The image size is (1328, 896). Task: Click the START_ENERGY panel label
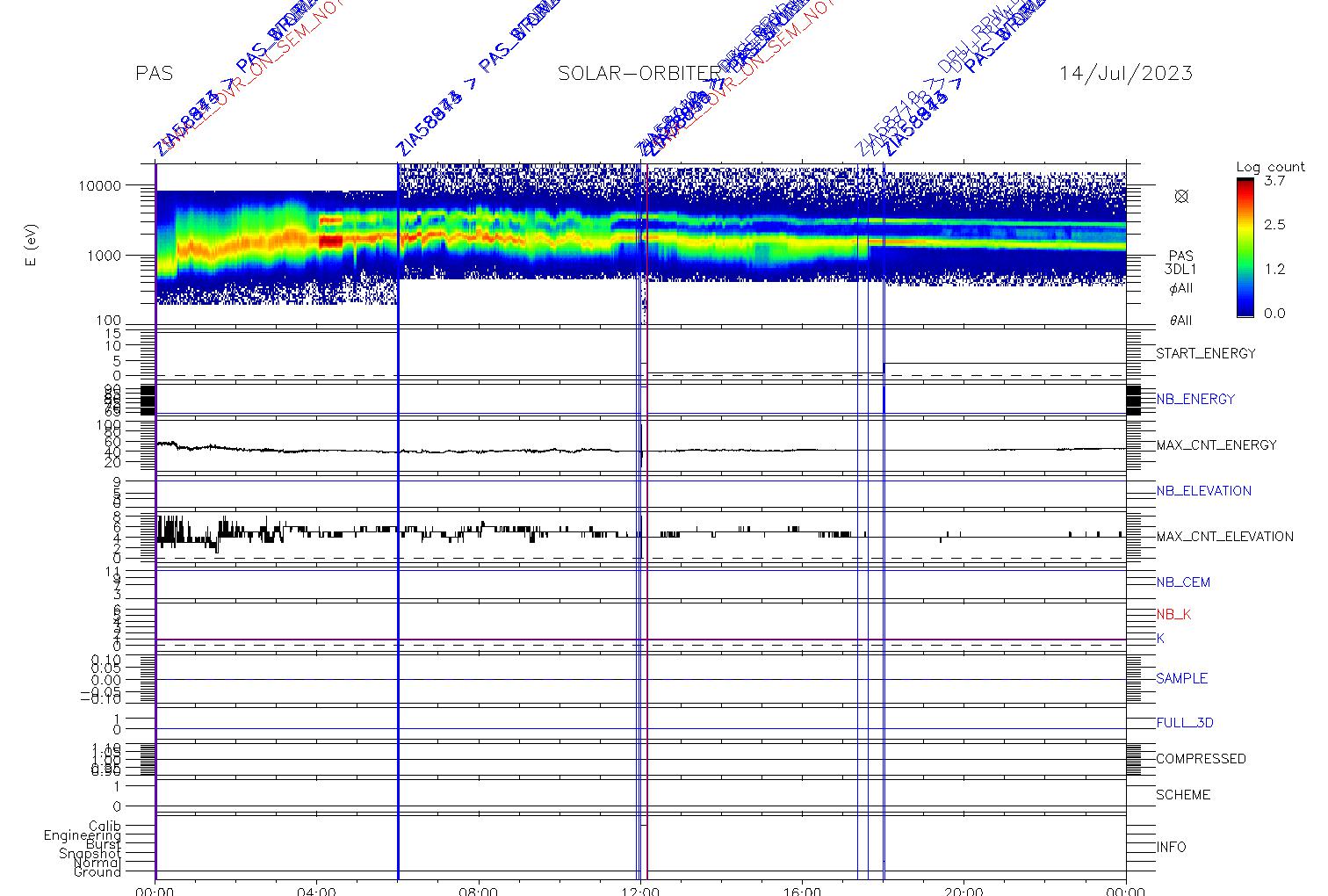coord(1206,354)
